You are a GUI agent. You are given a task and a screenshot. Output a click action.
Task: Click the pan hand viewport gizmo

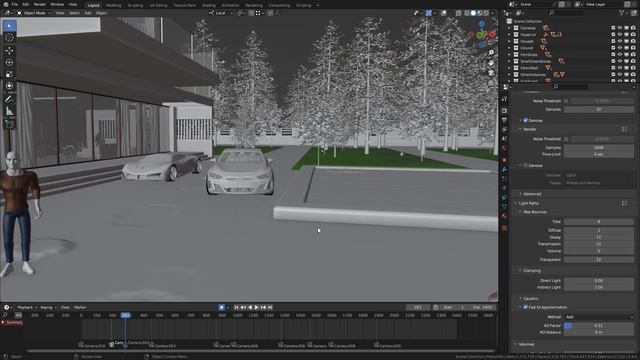(491, 63)
